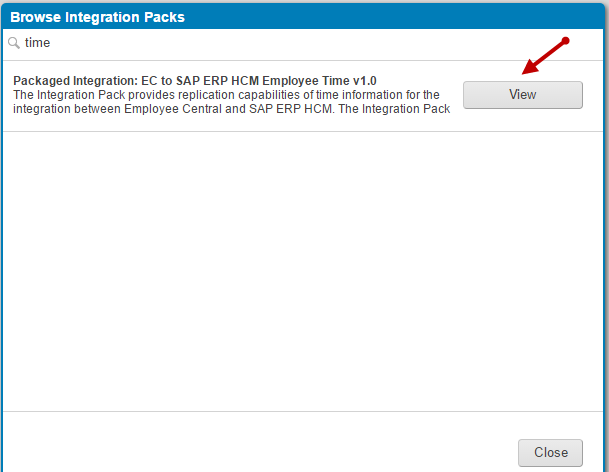
Task: Click the word 'Browse' in the dialog header
Action: (x=35, y=17)
